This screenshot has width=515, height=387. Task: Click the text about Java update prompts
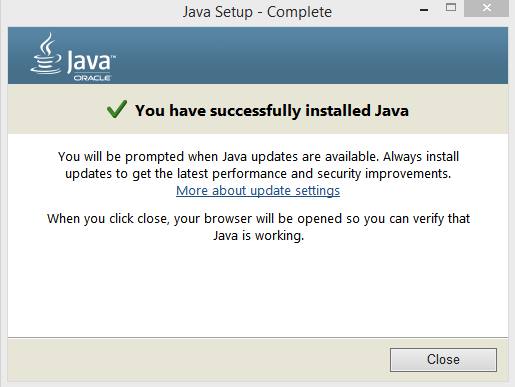tap(258, 156)
